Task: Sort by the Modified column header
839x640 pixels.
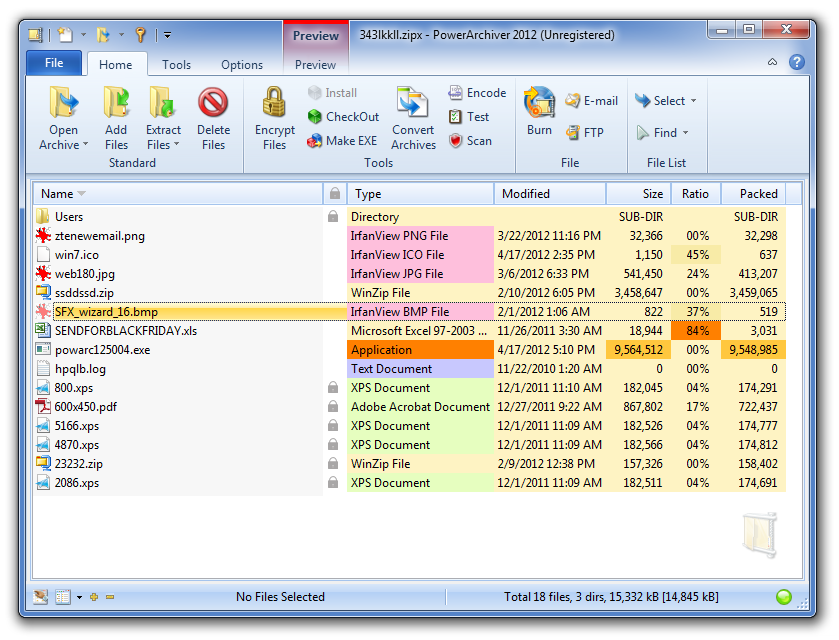Action: [550, 193]
